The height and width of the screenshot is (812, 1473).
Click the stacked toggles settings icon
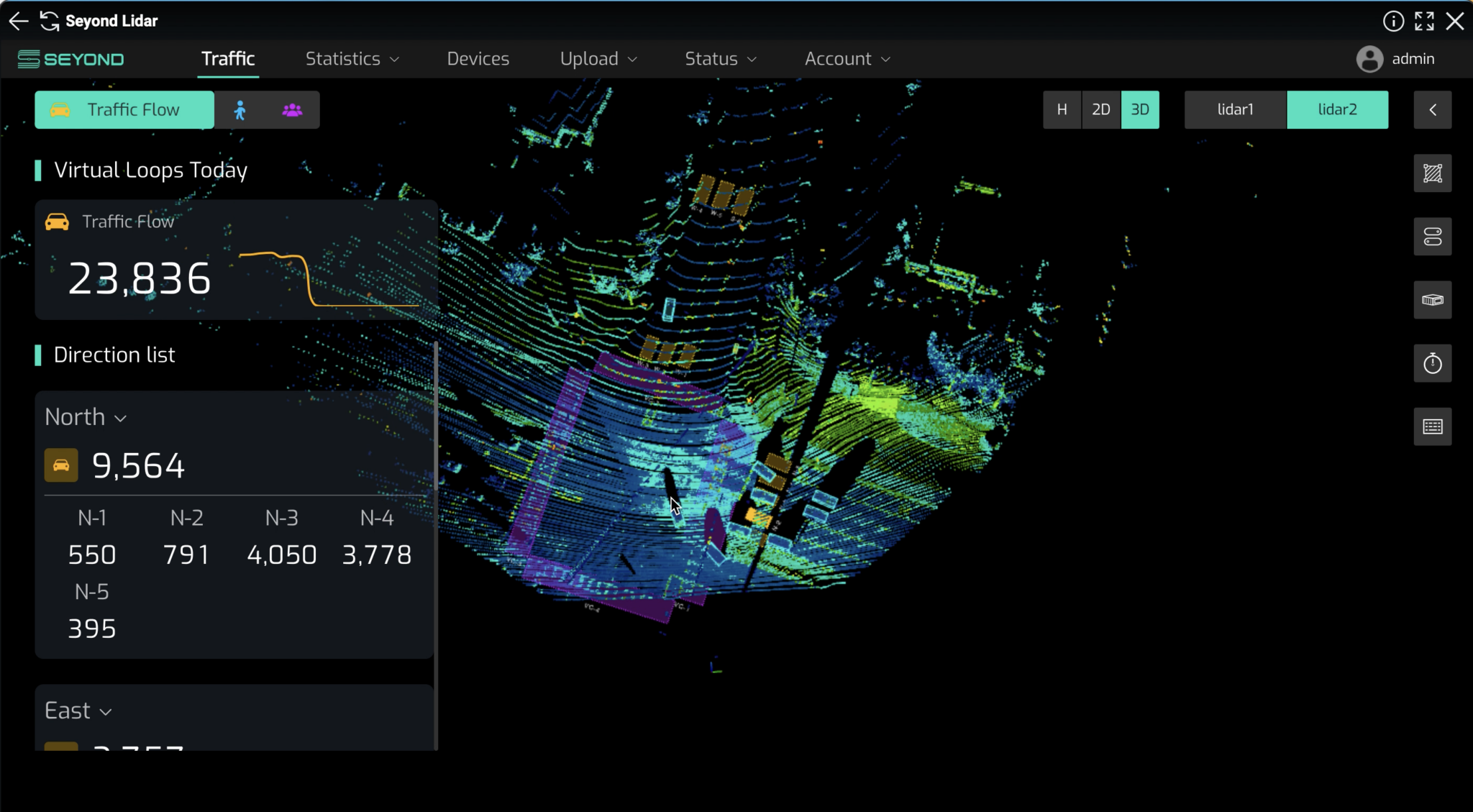click(1432, 237)
